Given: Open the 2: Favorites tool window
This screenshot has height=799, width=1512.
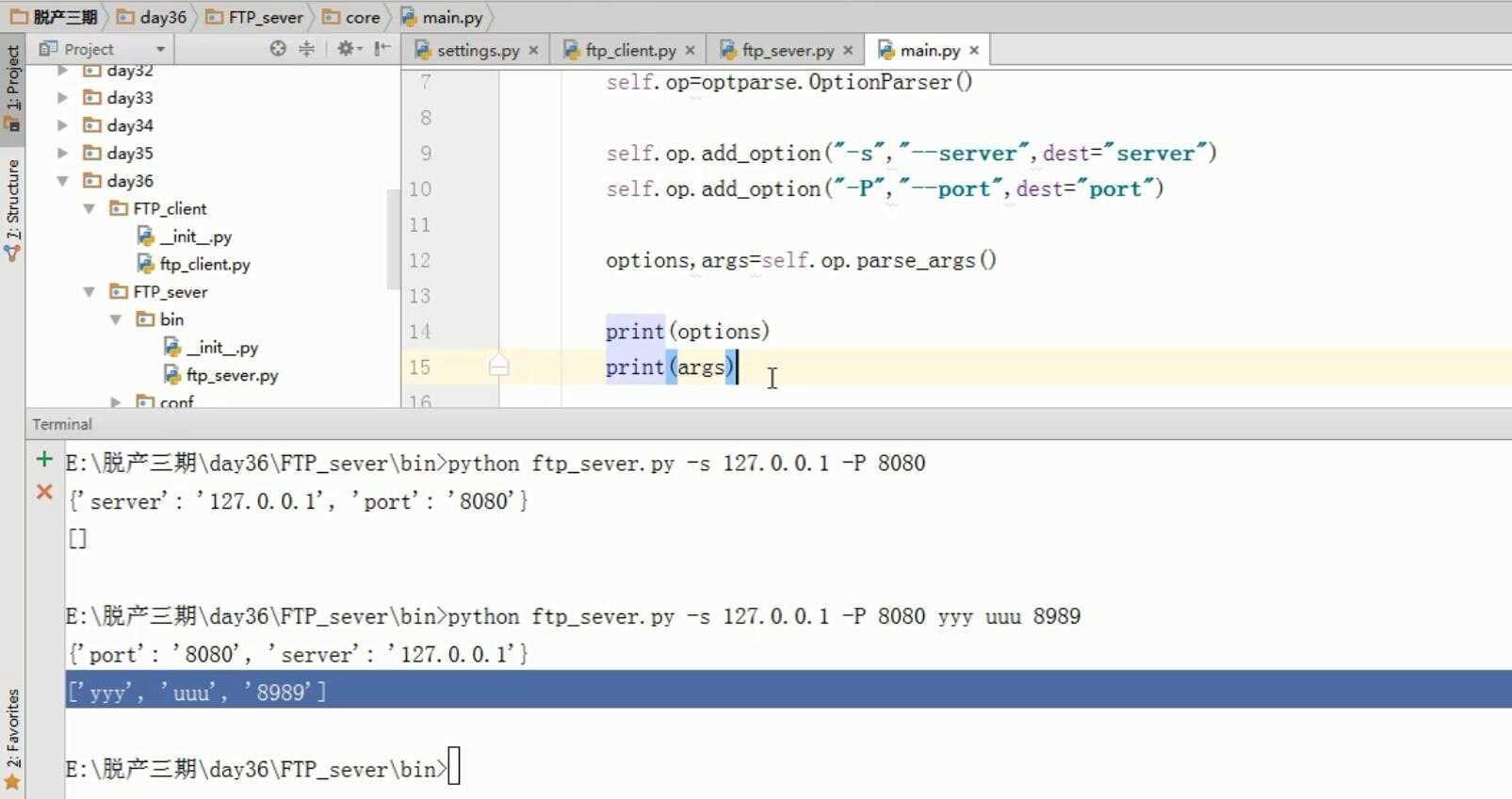Looking at the screenshot, I should click(x=13, y=739).
